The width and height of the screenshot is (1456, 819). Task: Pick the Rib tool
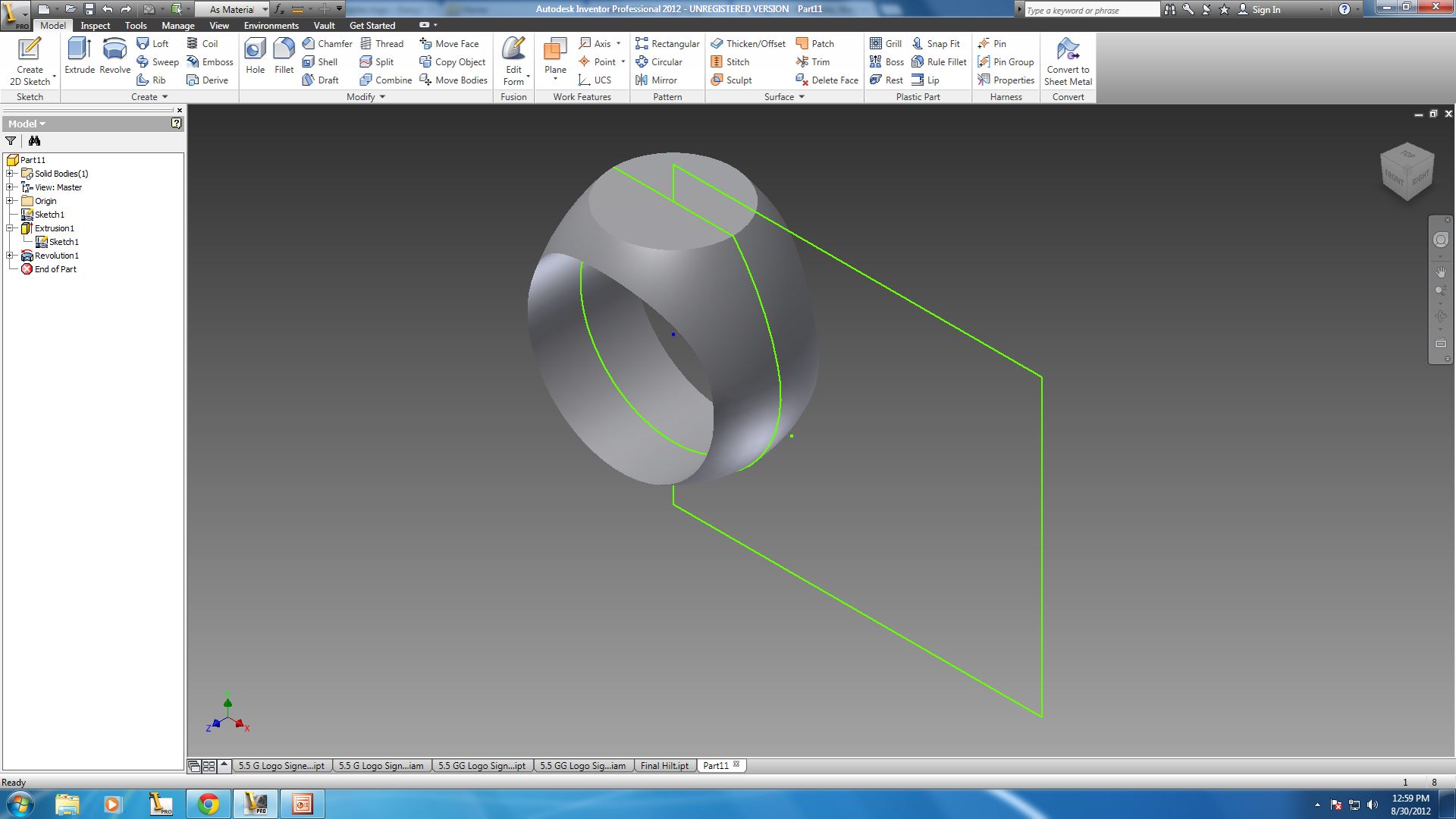[x=151, y=80]
